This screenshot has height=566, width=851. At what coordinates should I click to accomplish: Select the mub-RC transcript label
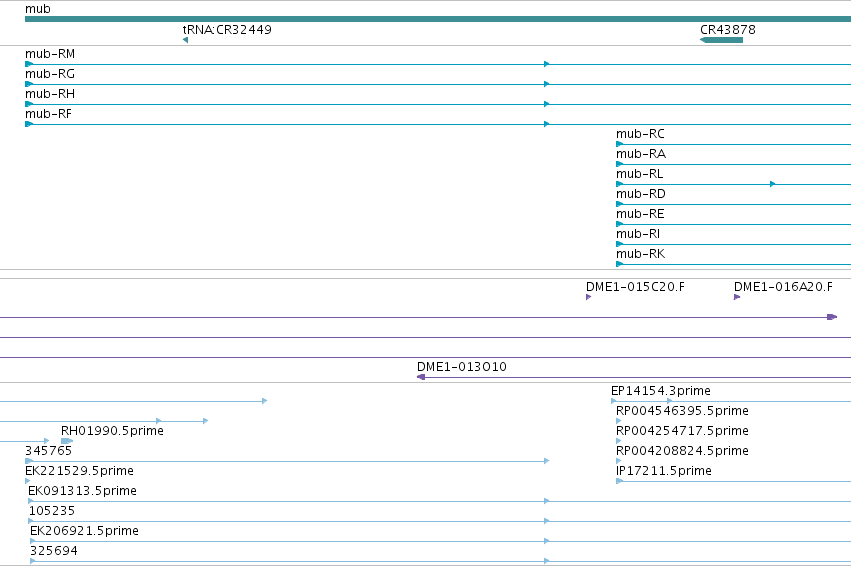pyautogui.click(x=640, y=134)
